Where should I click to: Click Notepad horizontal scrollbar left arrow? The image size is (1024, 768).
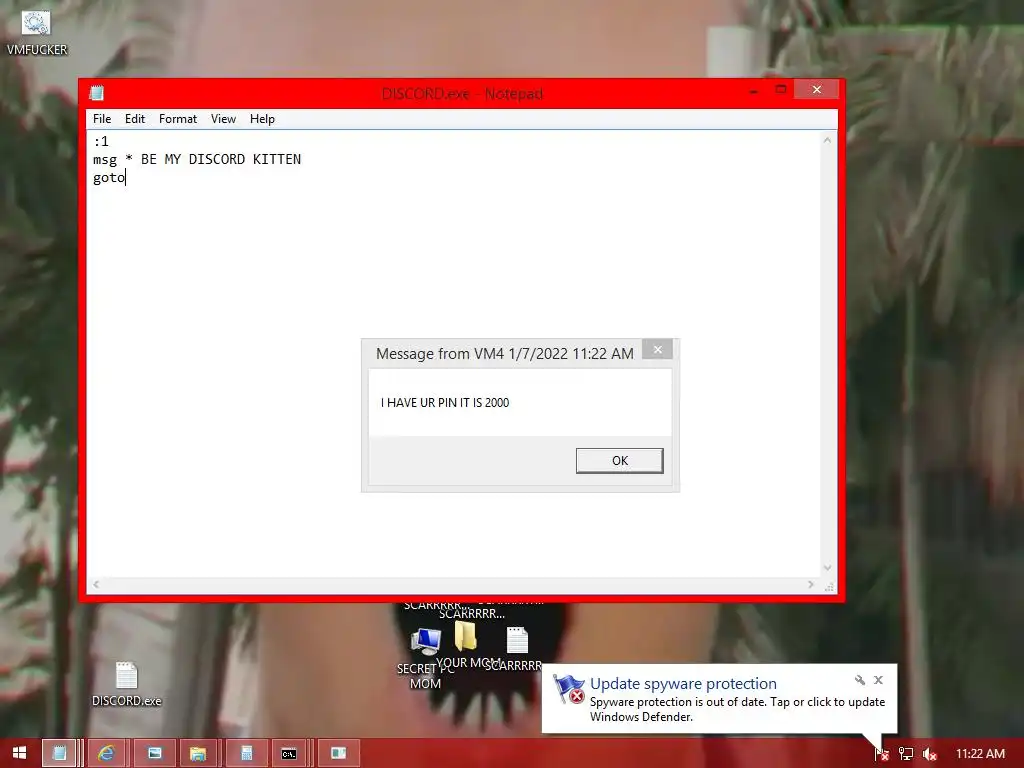(x=96, y=584)
